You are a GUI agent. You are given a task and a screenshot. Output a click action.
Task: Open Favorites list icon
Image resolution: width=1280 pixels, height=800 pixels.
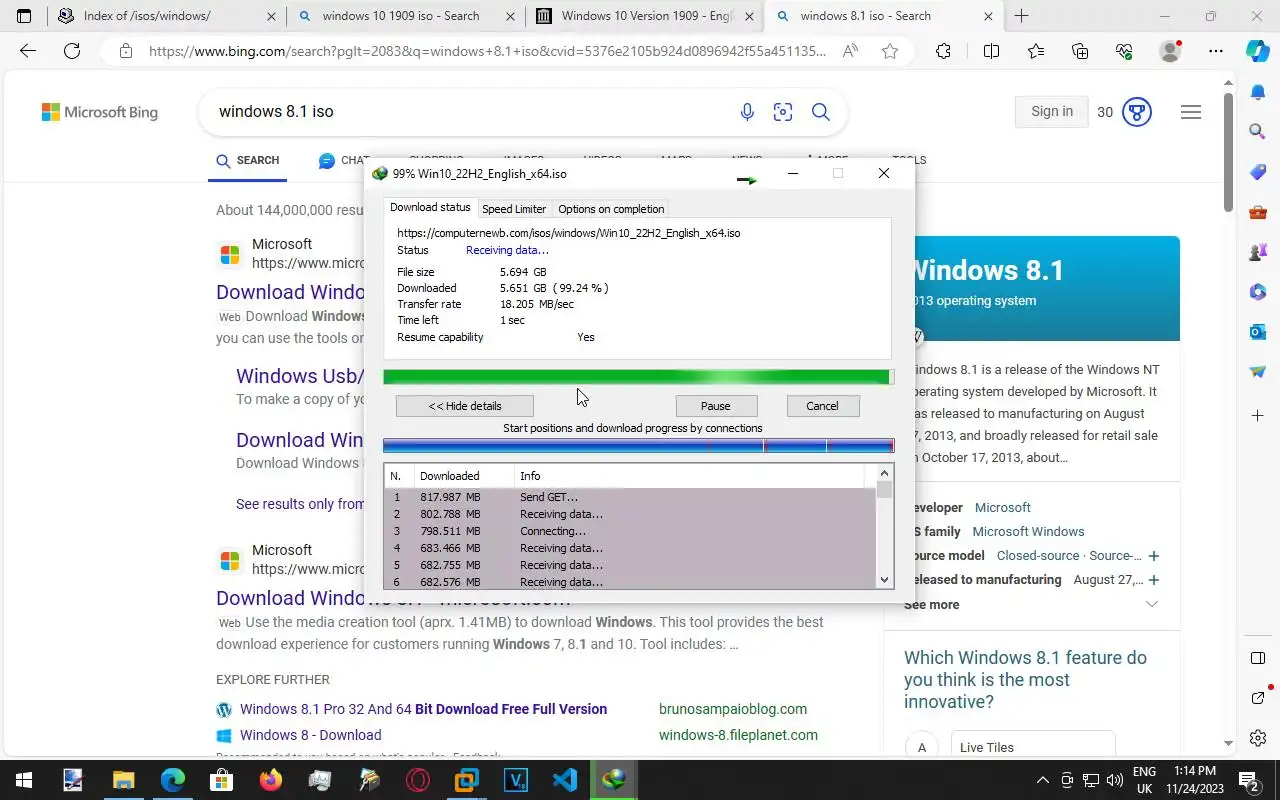click(x=1035, y=51)
